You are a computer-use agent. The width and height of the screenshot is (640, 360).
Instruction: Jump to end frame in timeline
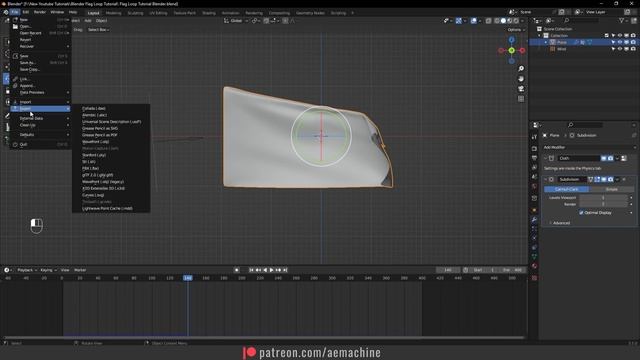285,270
